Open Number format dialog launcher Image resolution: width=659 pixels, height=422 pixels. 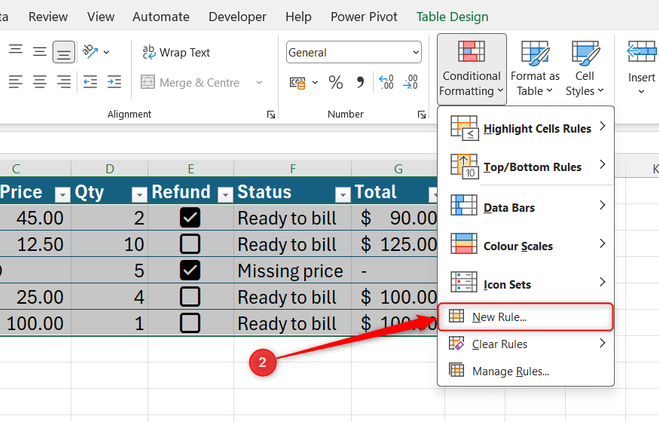point(422,114)
